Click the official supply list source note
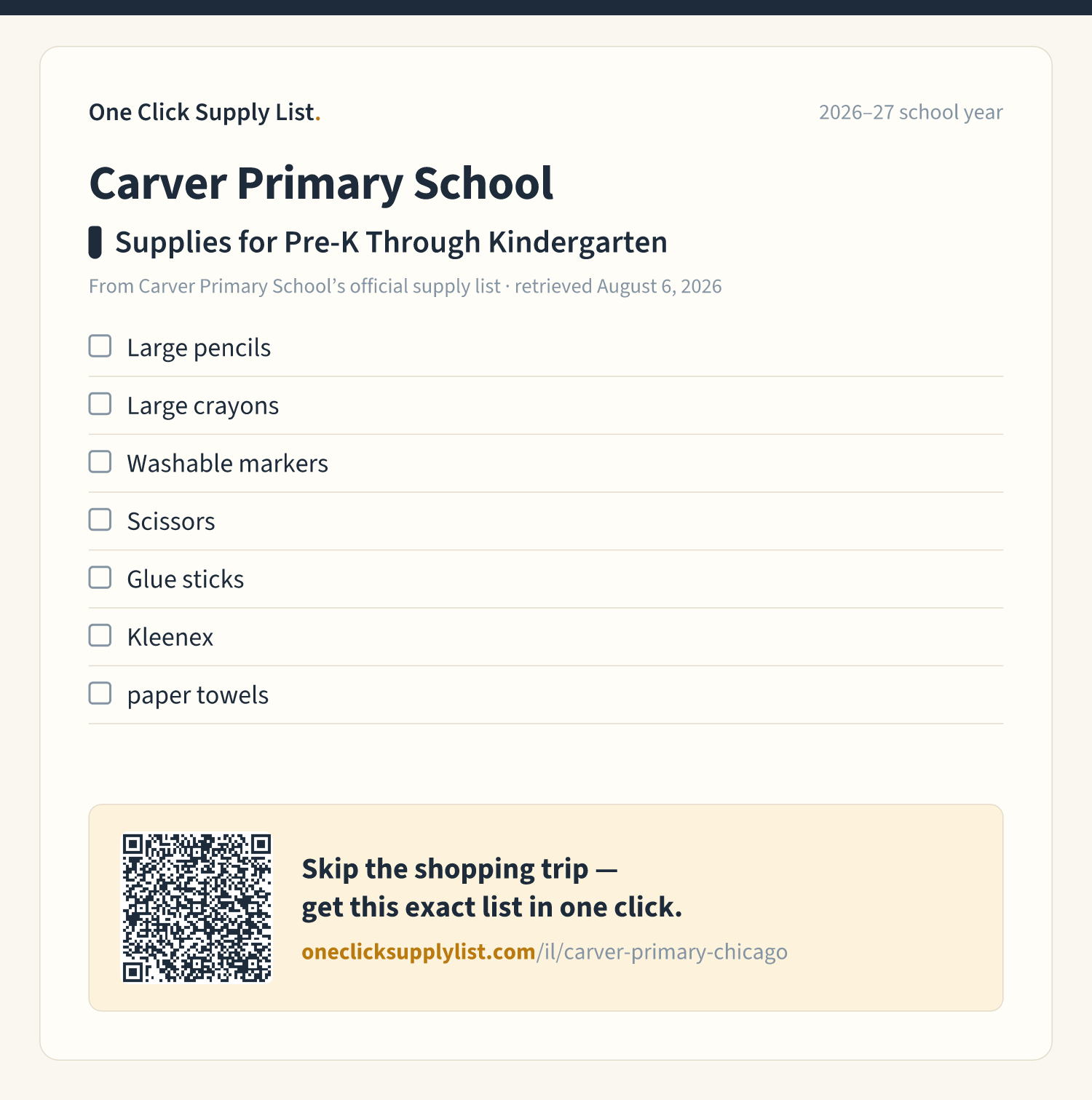Screen dimensions: 1092x1100 [405, 286]
